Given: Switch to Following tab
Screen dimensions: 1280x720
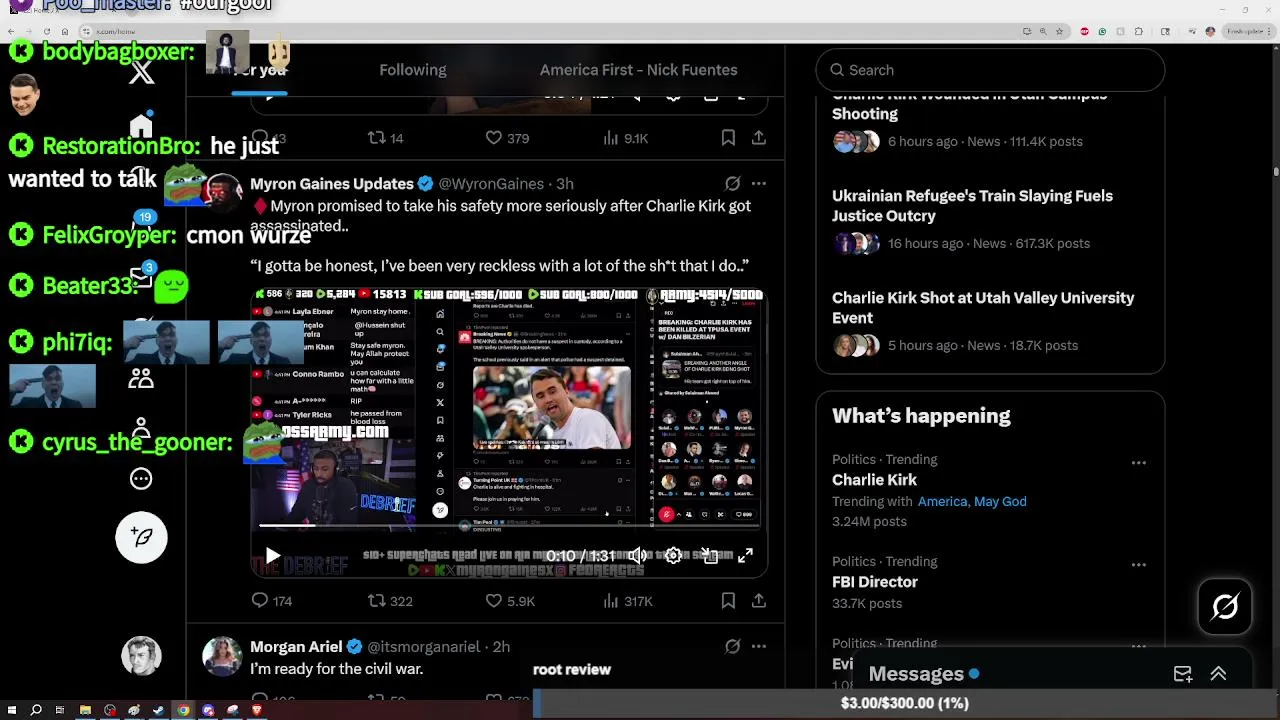Looking at the screenshot, I should pos(413,70).
